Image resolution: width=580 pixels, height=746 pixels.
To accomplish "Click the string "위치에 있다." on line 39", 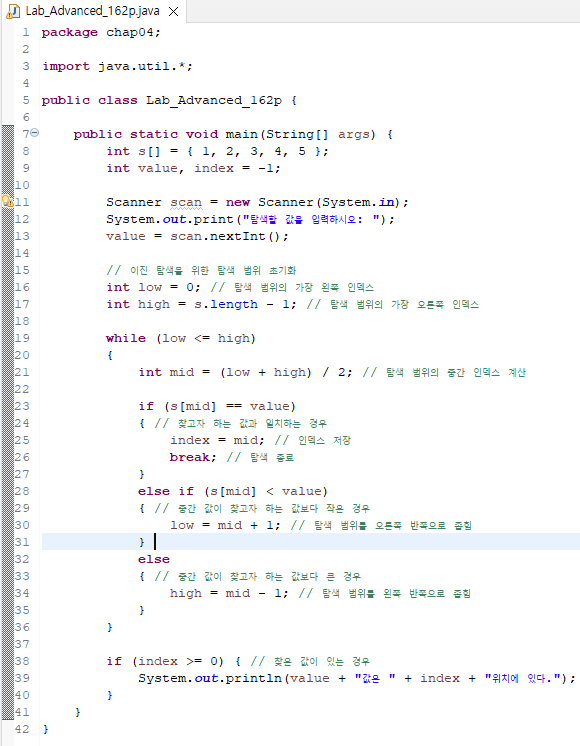I will click(522, 678).
